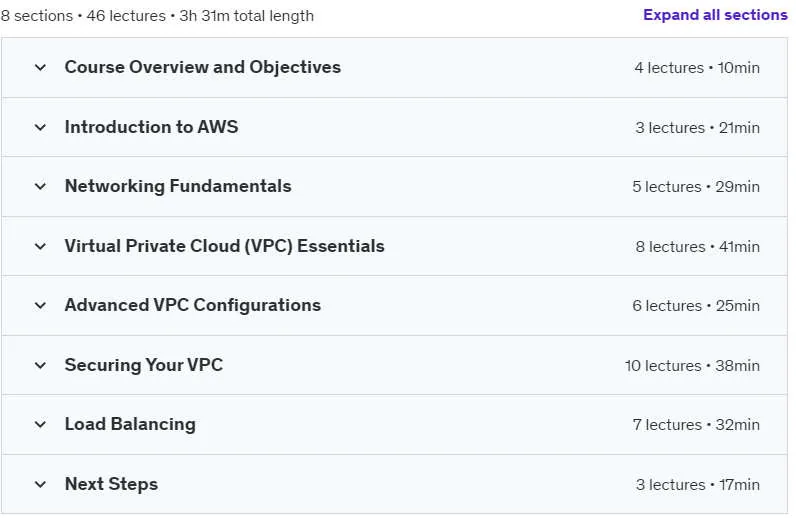796x518 pixels.
Task: Click the 46 lectures total length summary
Action: 157,16
